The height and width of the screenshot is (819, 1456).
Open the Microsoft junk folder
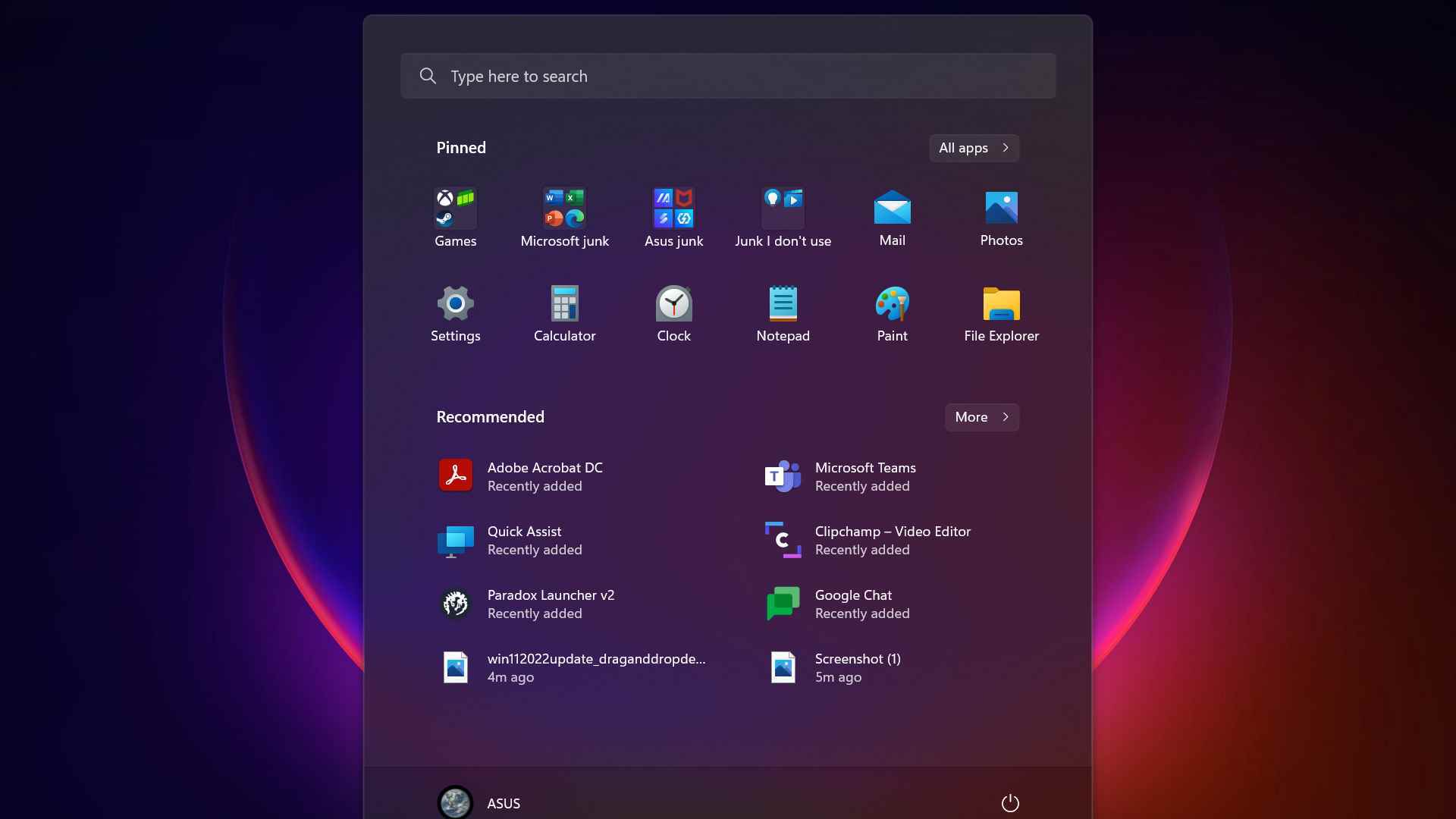coord(564,218)
